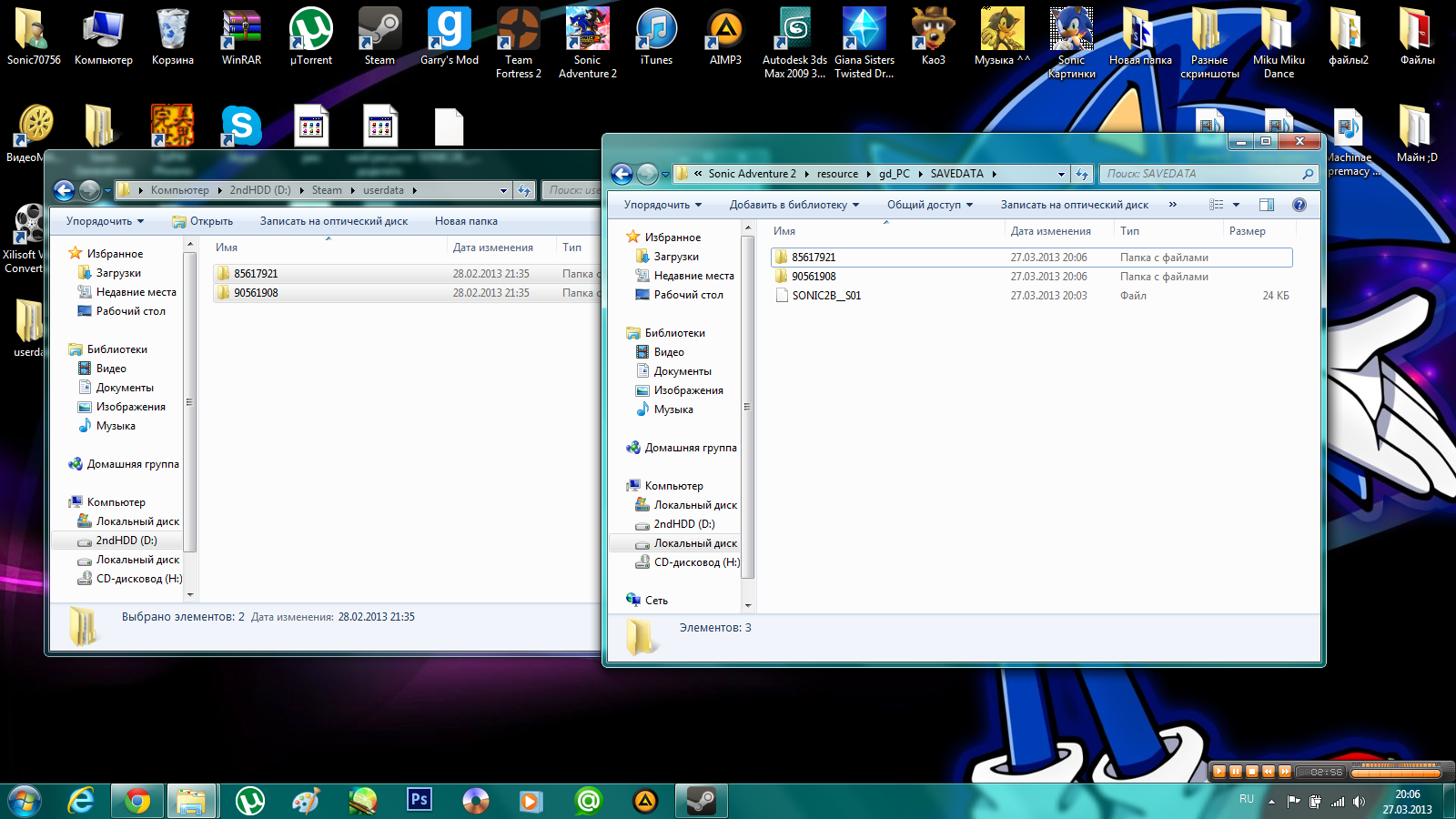Click the Windows Start button
This screenshot has height=819, width=1456.
pos(24,801)
